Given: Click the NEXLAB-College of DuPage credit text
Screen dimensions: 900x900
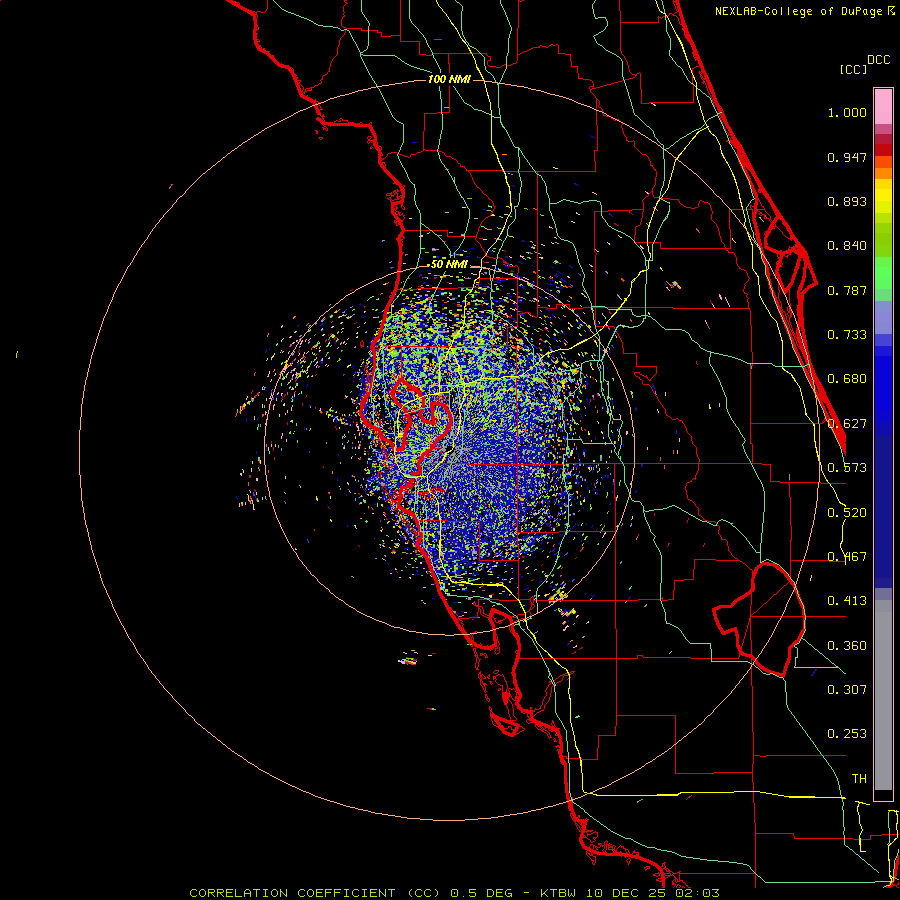Looking at the screenshot, I should tap(799, 11).
